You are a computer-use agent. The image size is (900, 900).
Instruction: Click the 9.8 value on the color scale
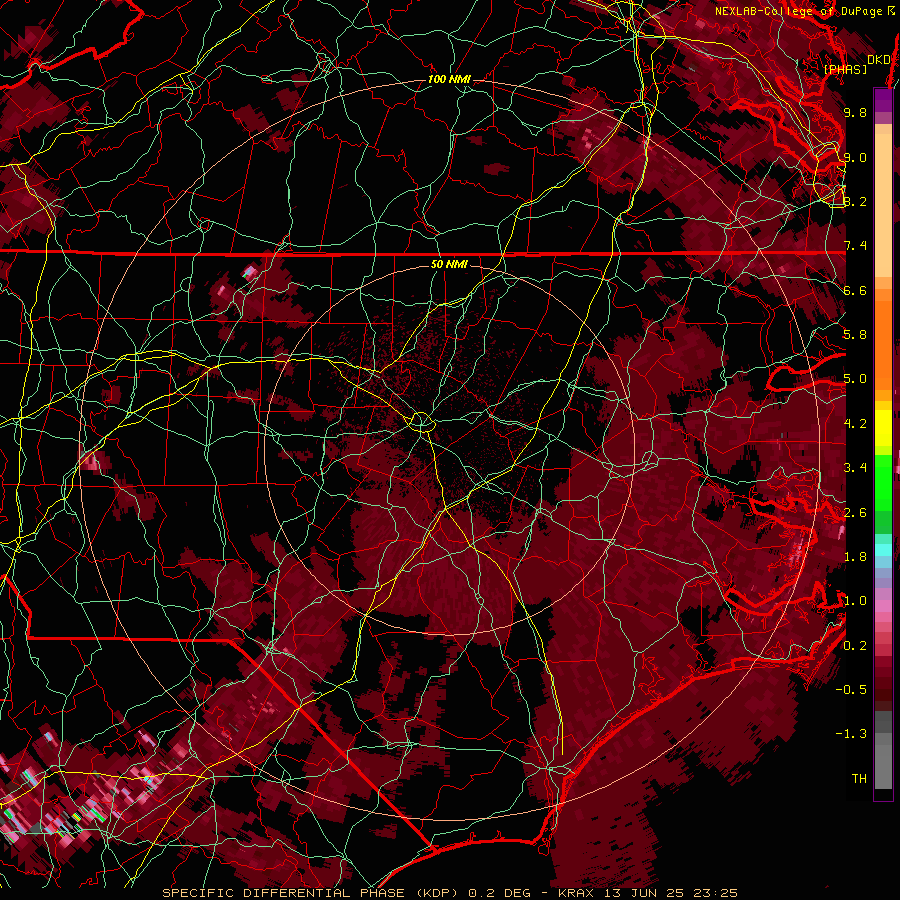(855, 112)
